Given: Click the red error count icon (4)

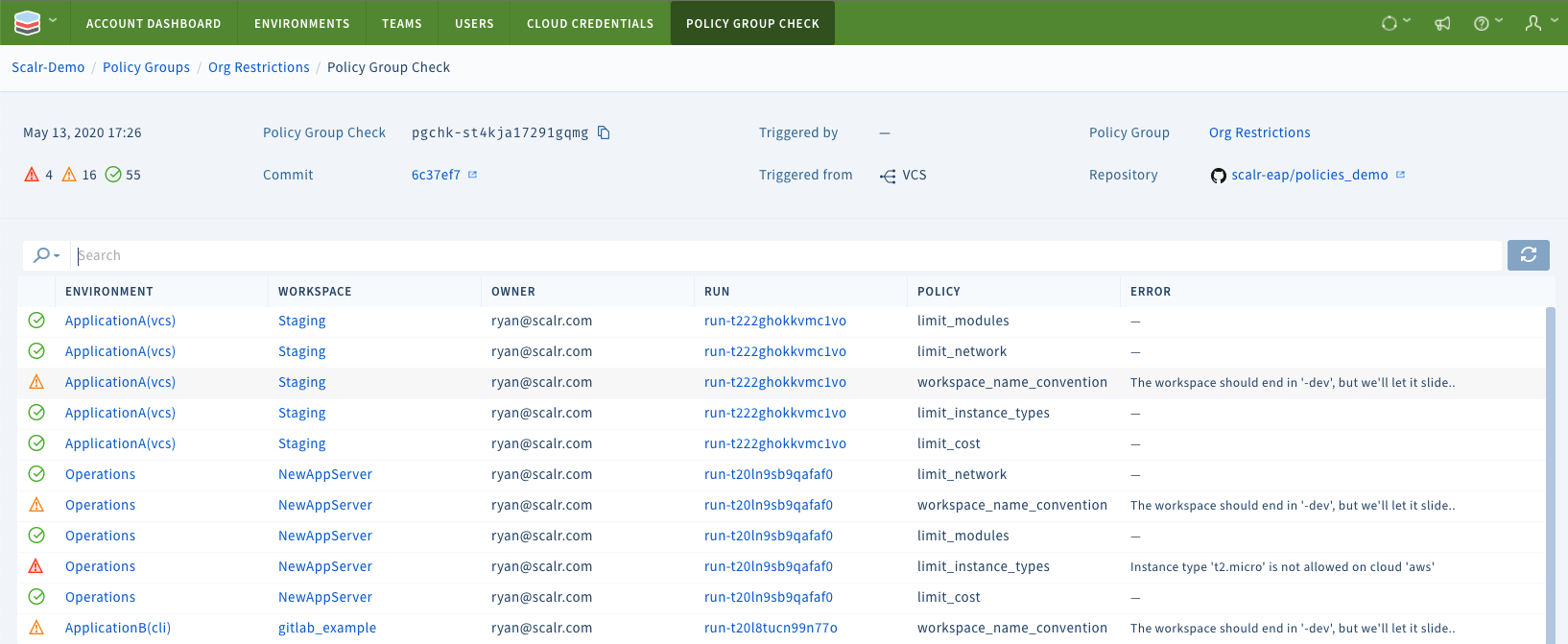Looking at the screenshot, I should pos(32,175).
